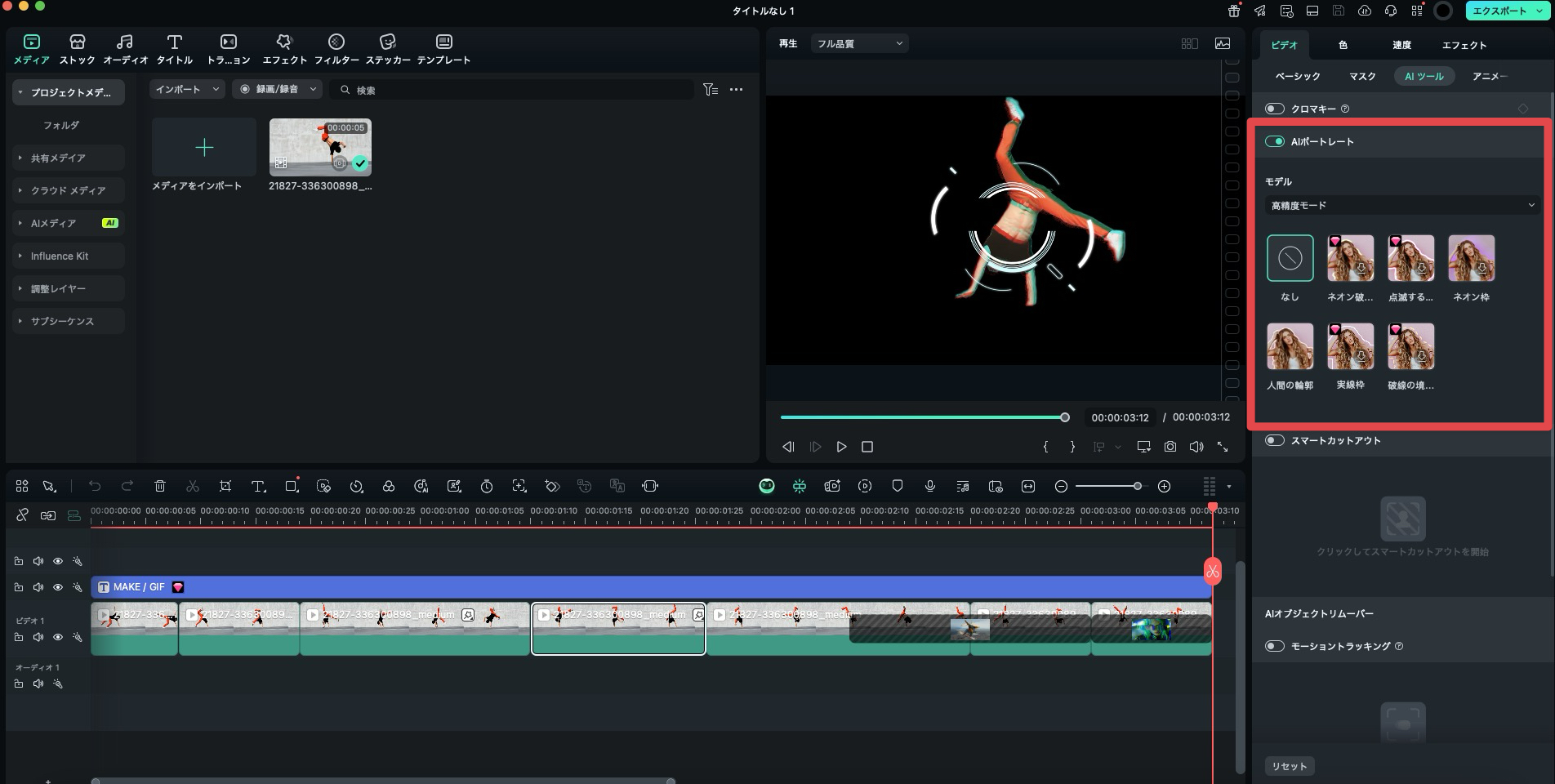Select the ネオン枠 portrait effect thumbnail
The image size is (1555, 784).
pos(1471,258)
